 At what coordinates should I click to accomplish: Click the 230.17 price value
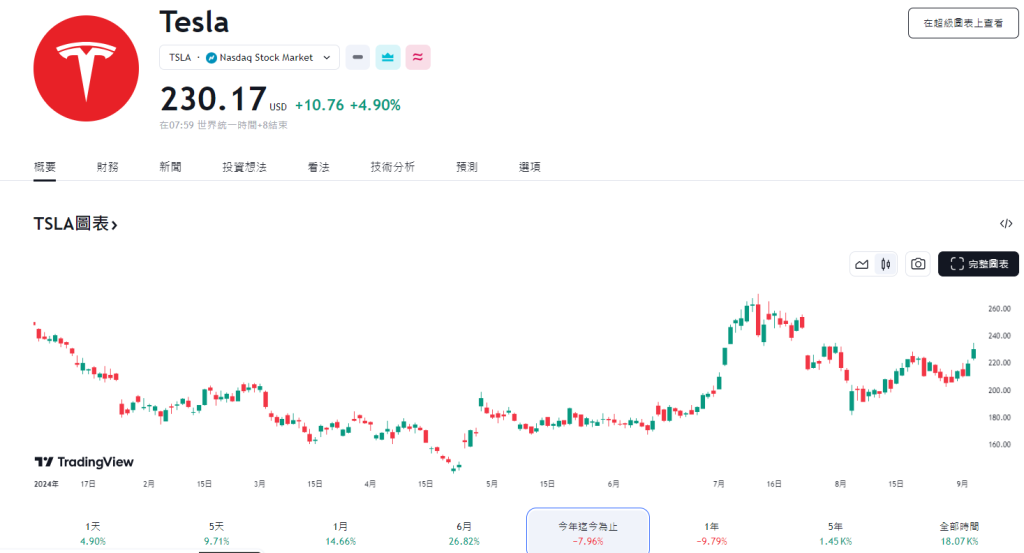[213, 99]
